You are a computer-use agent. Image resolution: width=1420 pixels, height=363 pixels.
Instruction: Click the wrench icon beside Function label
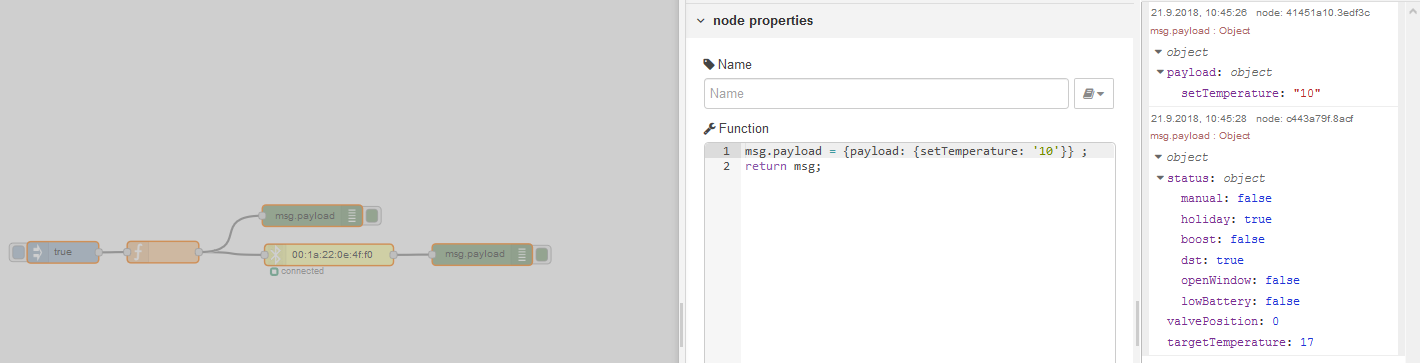pos(709,128)
